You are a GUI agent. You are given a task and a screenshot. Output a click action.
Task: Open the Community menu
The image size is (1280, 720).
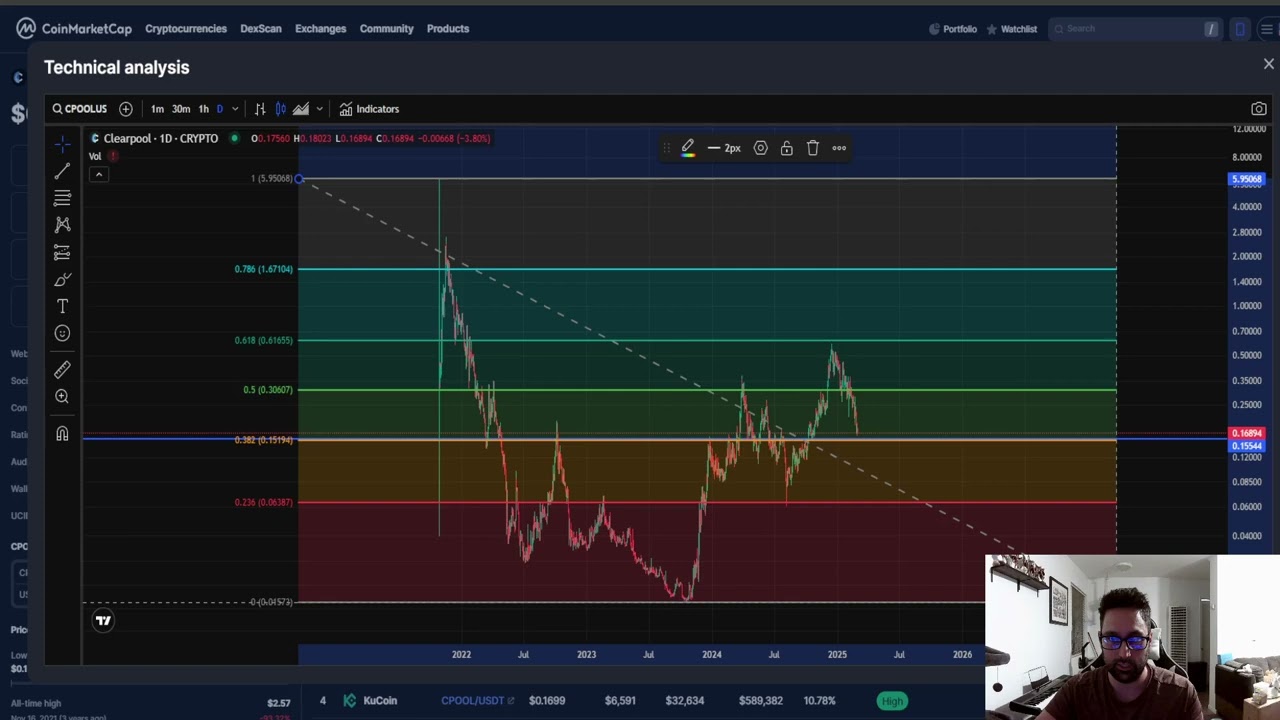[387, 28]
